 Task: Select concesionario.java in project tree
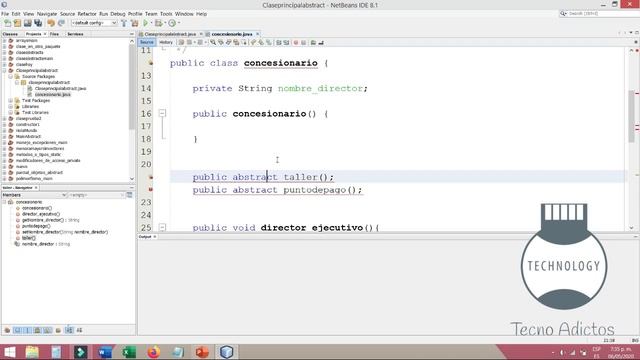coord(52,95)
